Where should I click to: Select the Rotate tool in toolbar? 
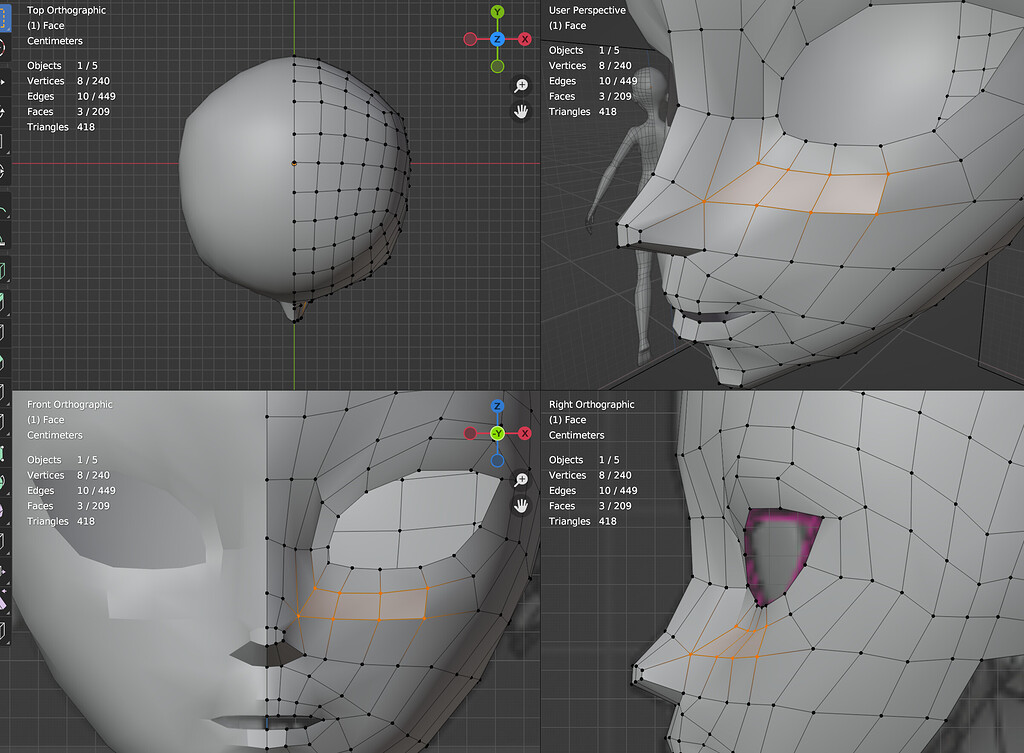click(x=3, y=112)
